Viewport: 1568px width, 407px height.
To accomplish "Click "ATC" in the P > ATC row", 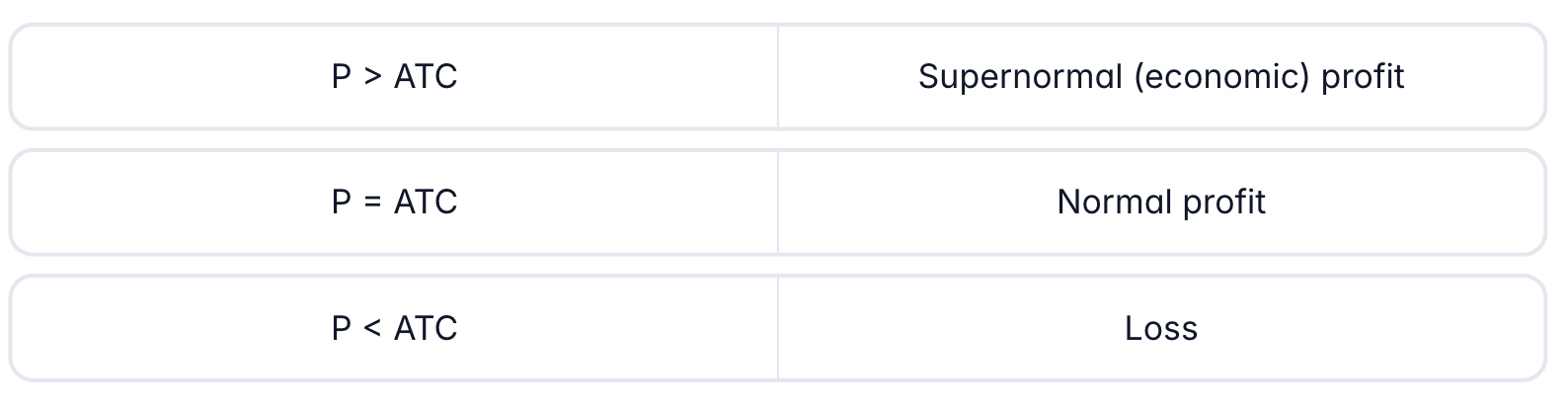I will (x=426, y=77).
